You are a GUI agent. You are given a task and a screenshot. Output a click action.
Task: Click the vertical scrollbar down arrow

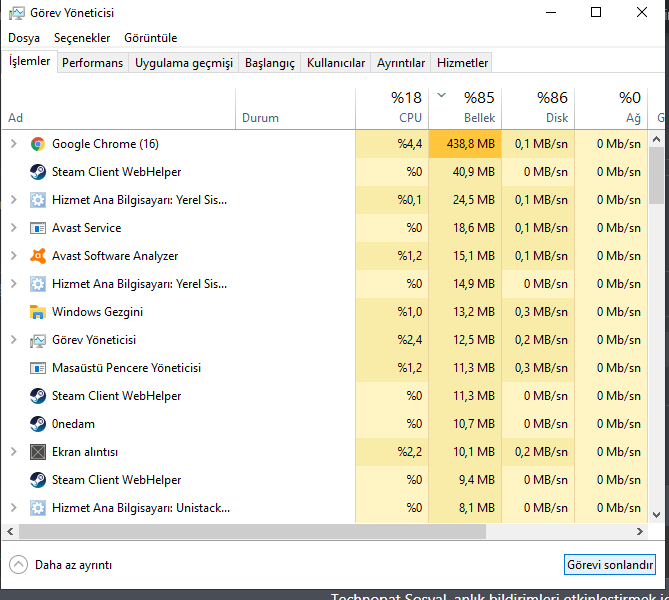657,515
